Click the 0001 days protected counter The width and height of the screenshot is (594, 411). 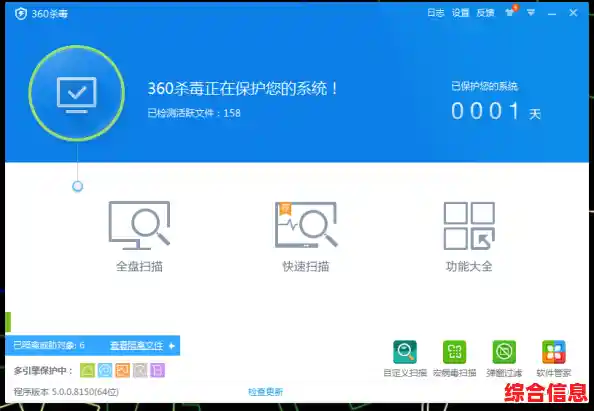click(x=485, y=111)
